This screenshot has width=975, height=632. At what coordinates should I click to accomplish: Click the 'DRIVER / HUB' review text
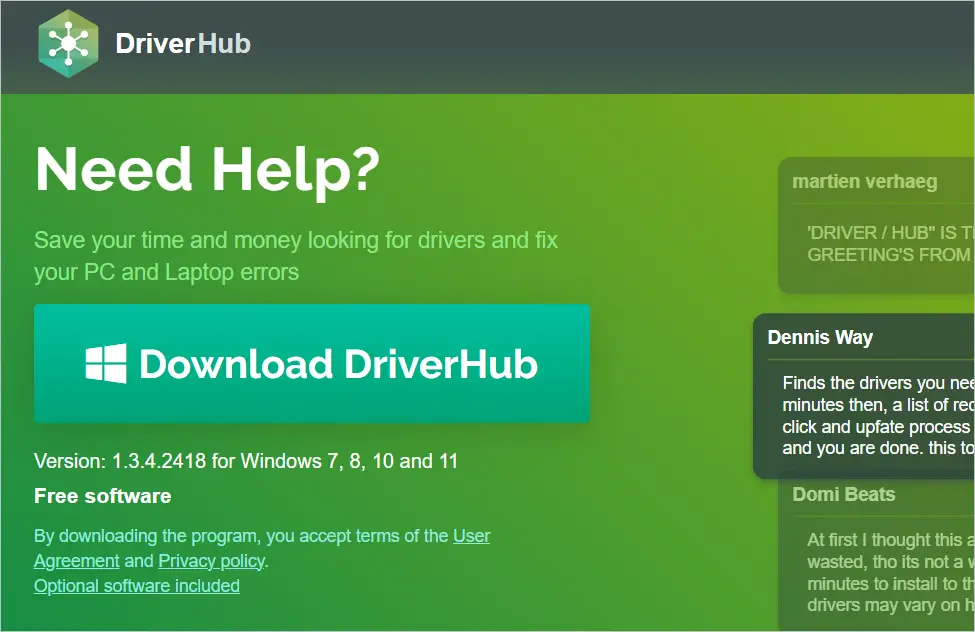pyautogui.click(x=890, y=244)
